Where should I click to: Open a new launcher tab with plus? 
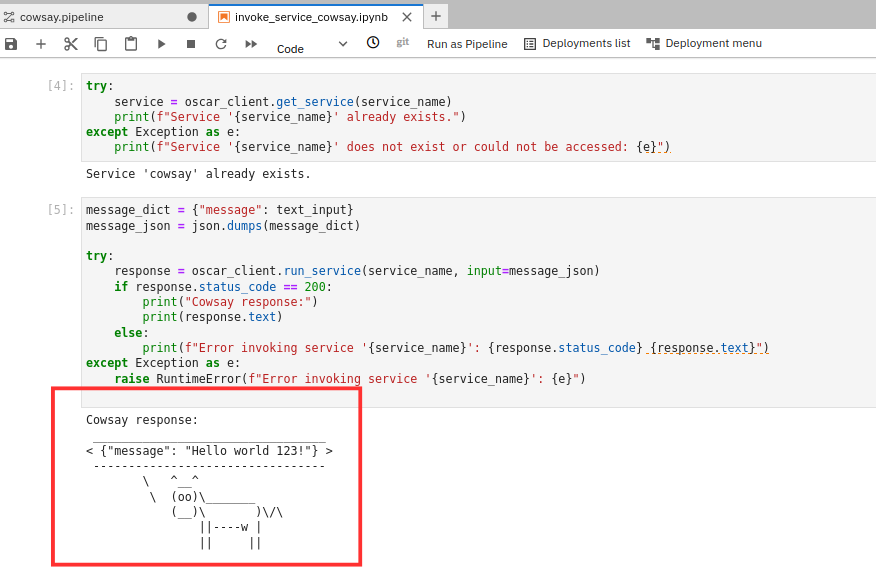436,16
